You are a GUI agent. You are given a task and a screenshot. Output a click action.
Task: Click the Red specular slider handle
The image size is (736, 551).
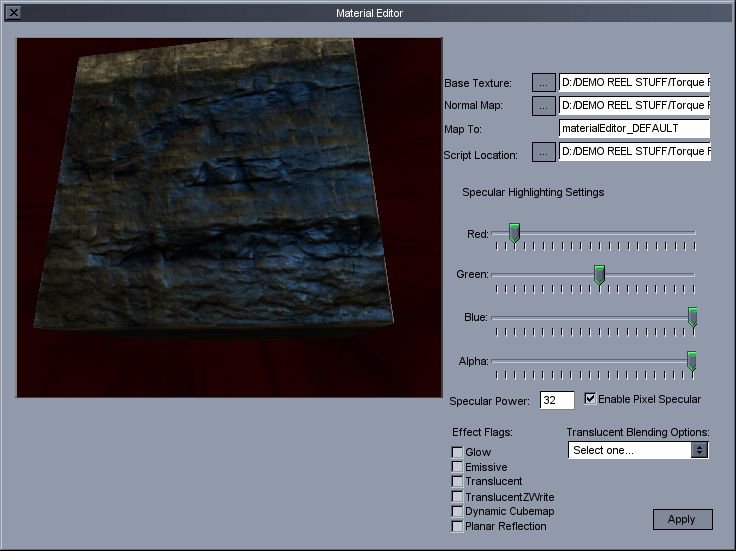point(514,233)
